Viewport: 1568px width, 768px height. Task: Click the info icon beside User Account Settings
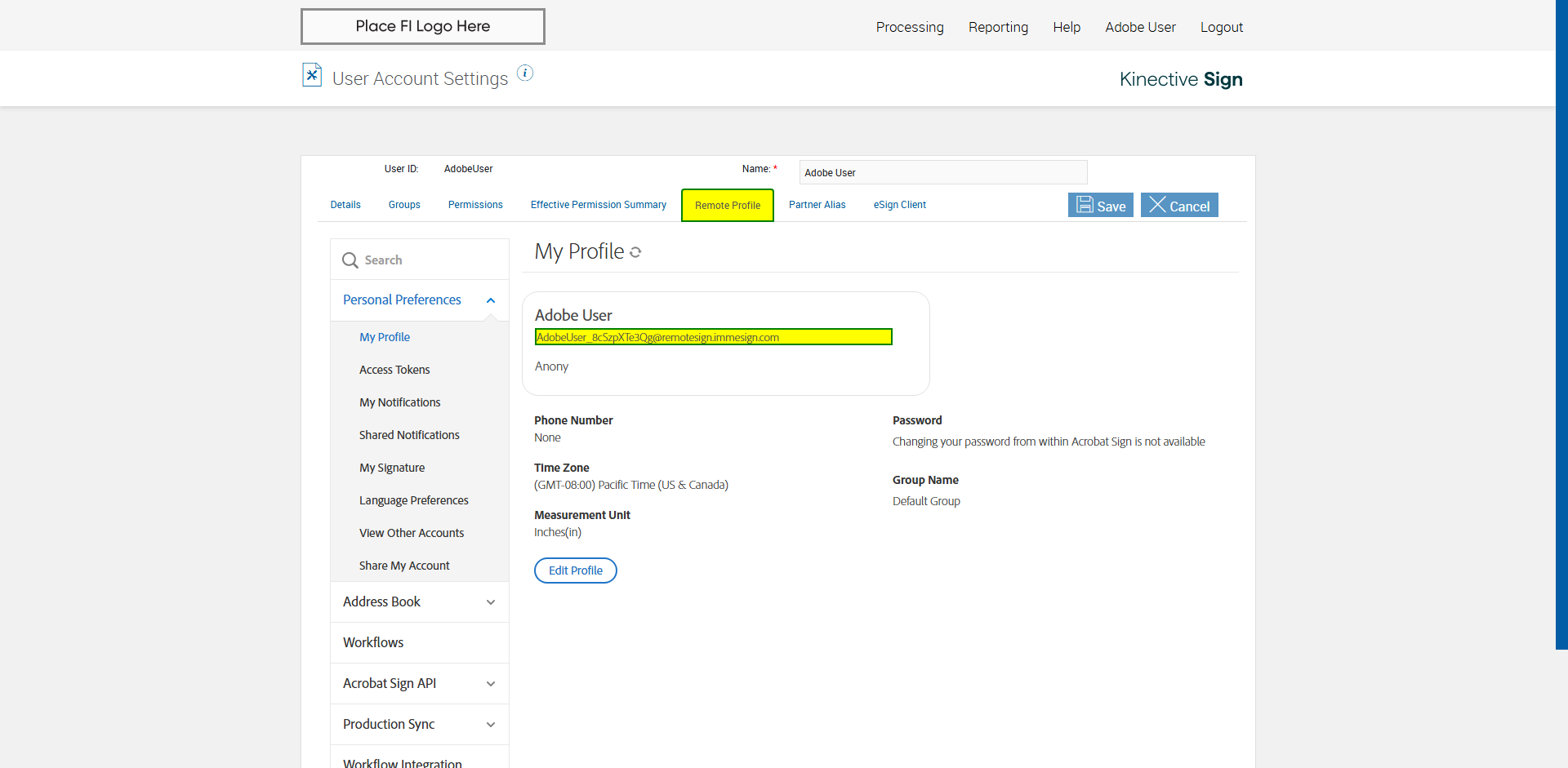[525, 73]
